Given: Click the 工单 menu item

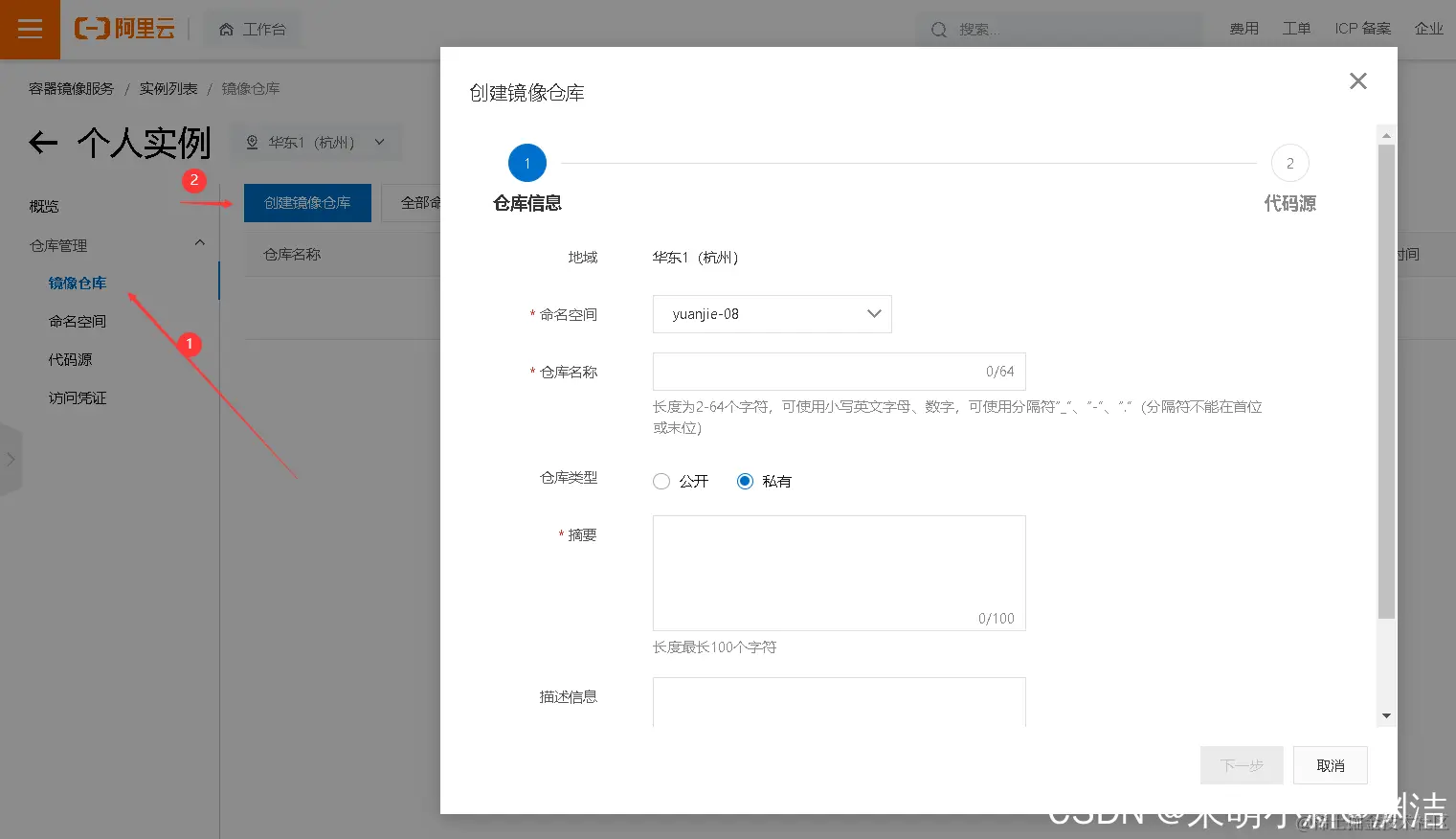Looking at the screenshot, I should 1297,29.
